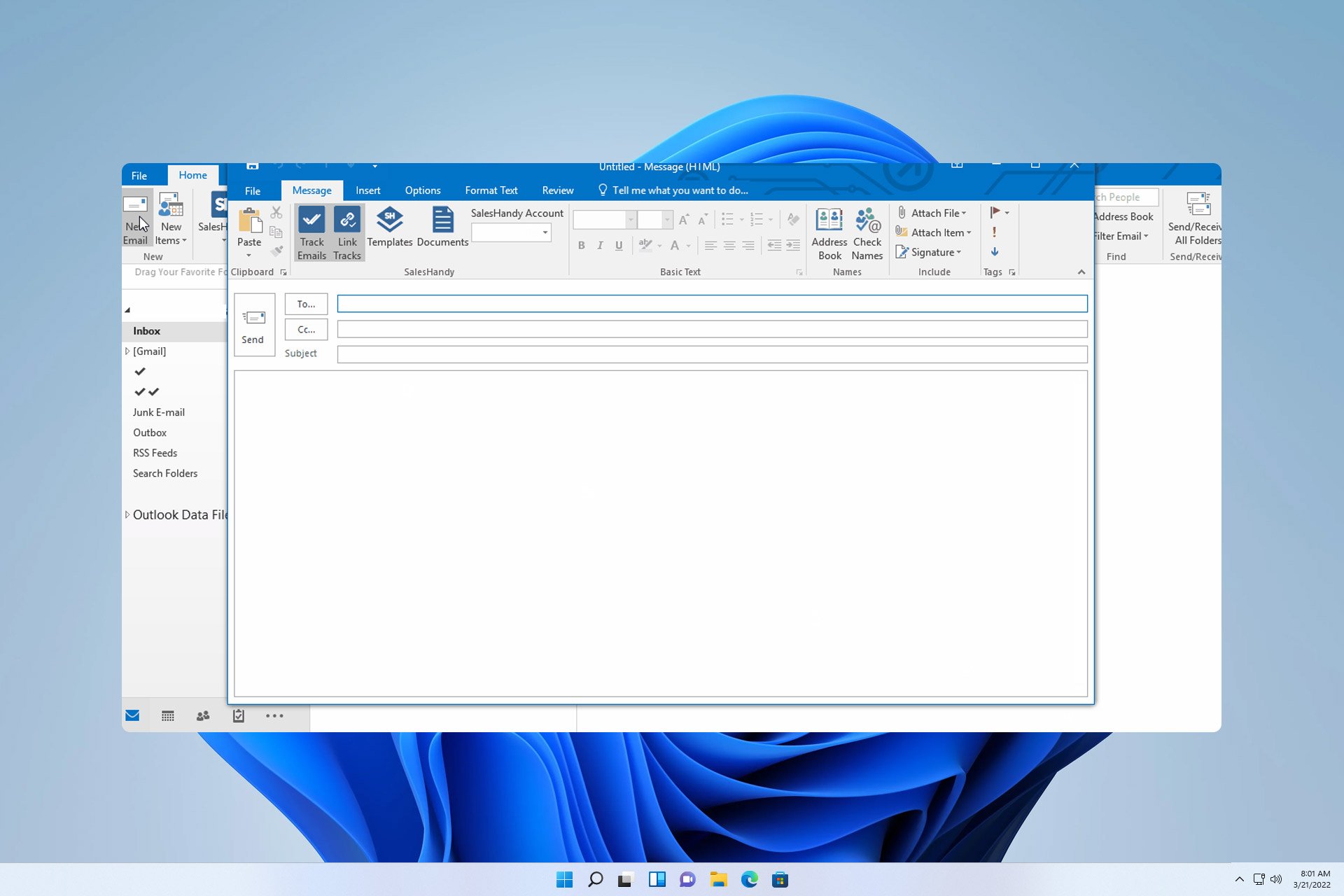
Task: Collapse the message ribbon
Action: pos(1081,272)
